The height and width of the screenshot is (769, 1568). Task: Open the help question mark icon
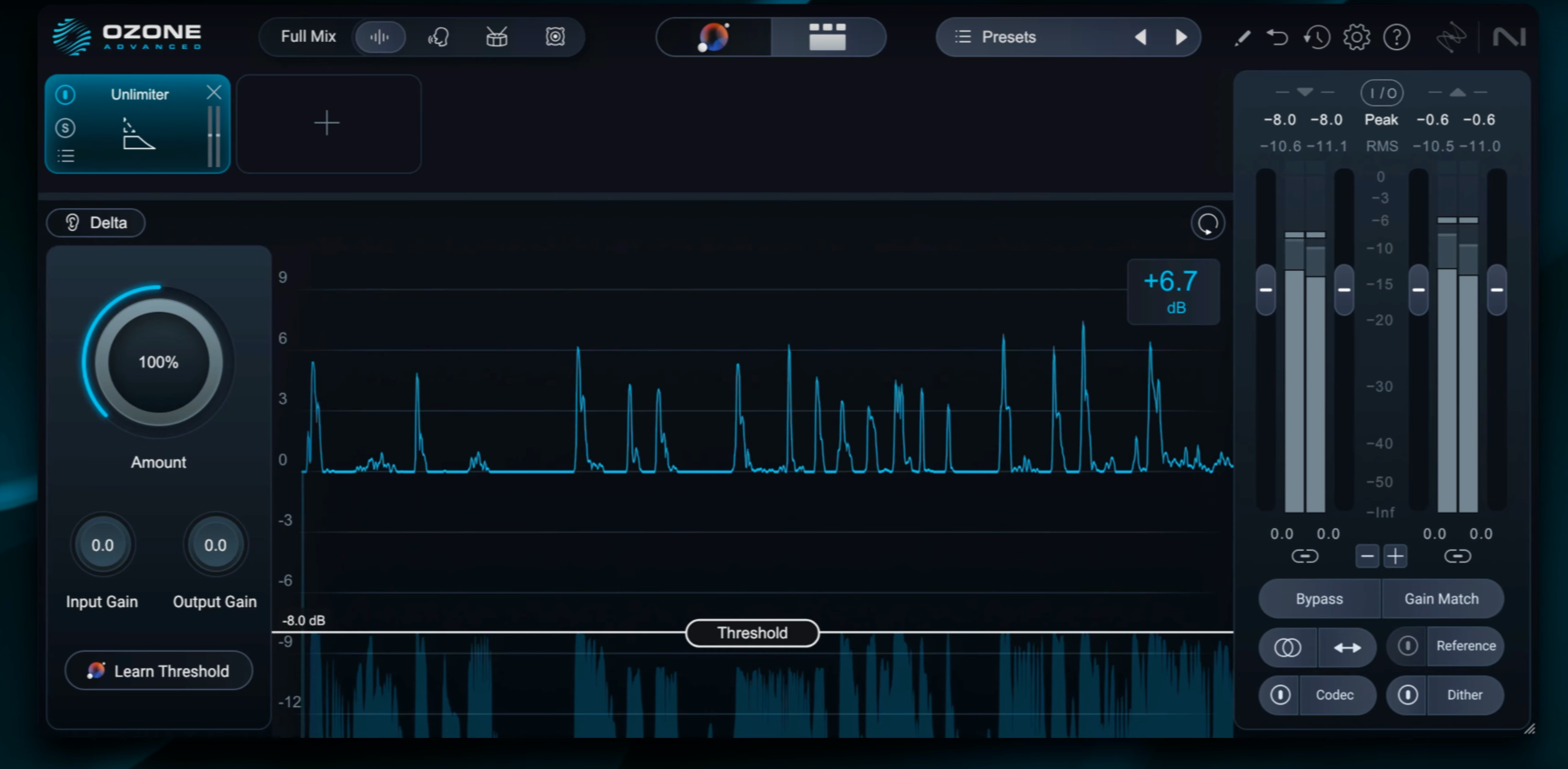pos(1396,37)
